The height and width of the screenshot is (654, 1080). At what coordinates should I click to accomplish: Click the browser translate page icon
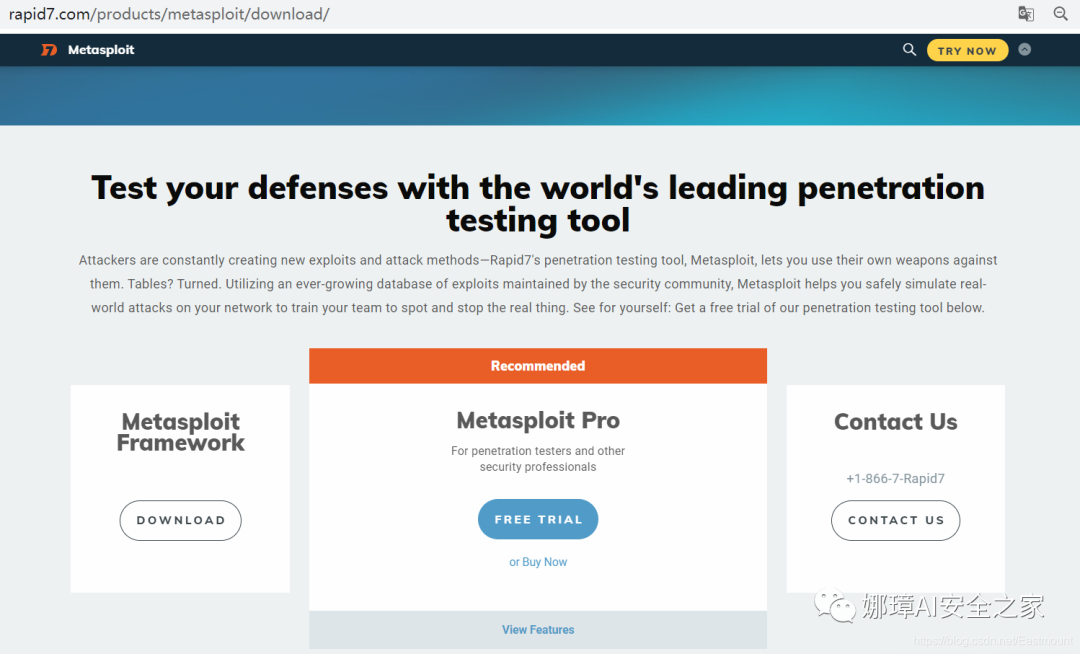[x=1026, y=14]
